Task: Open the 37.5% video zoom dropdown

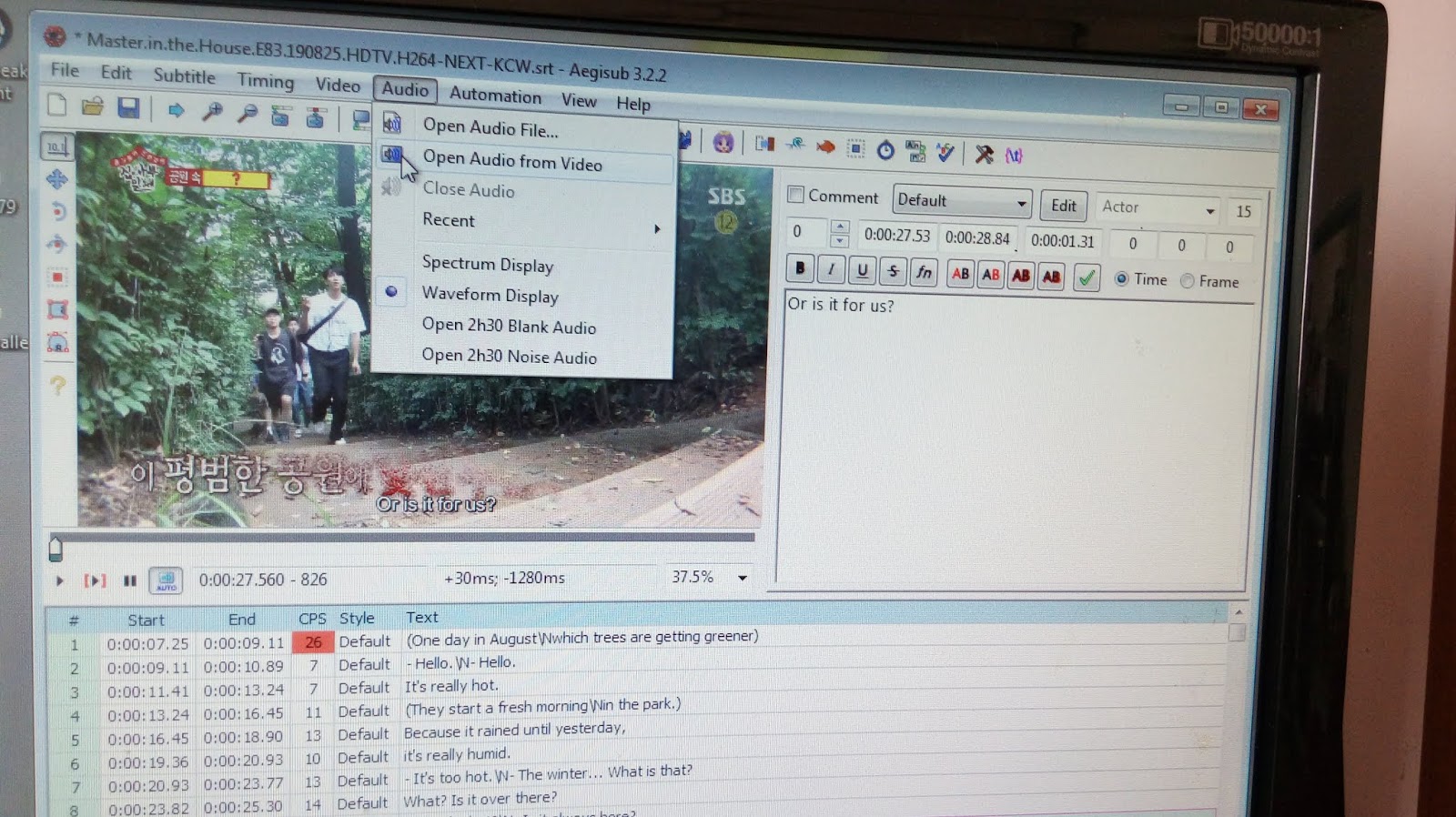Action: pos(743,578)
